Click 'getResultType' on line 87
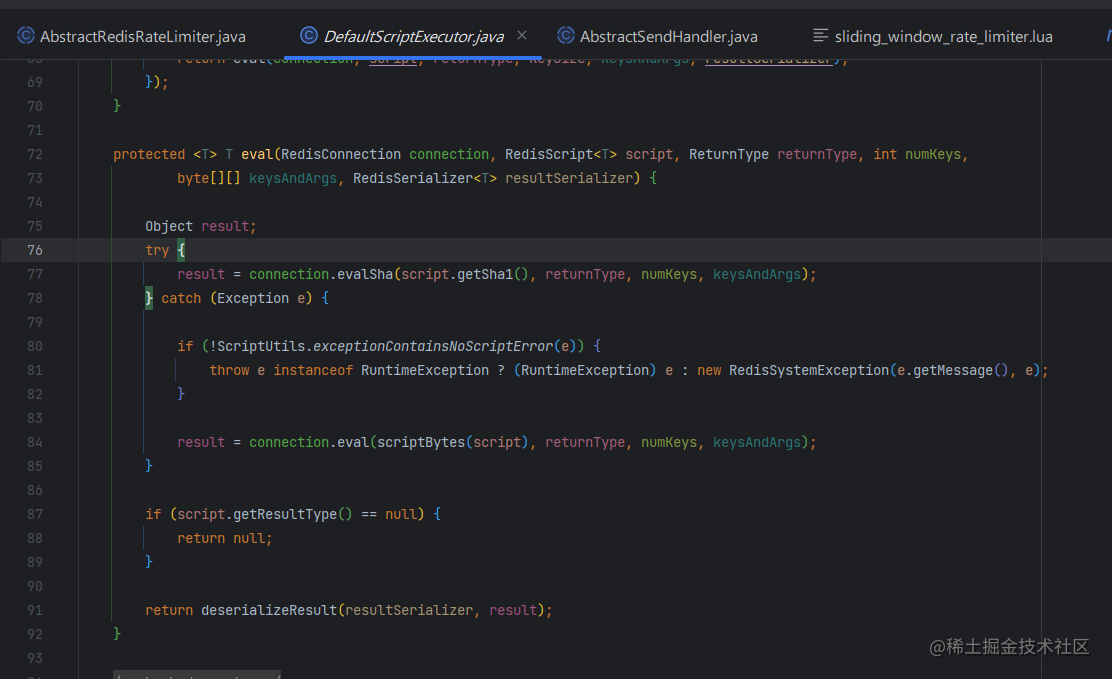Image resolution: width=1112 pixels, height=679 pixels. pos(285,514)
